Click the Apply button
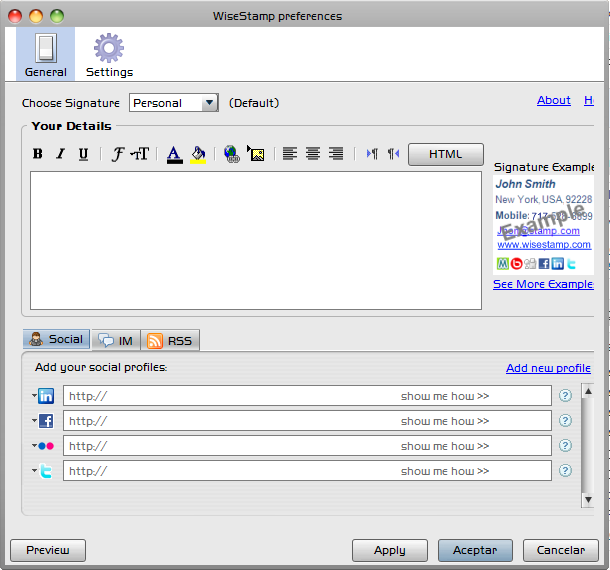 [x=390, y=550]
